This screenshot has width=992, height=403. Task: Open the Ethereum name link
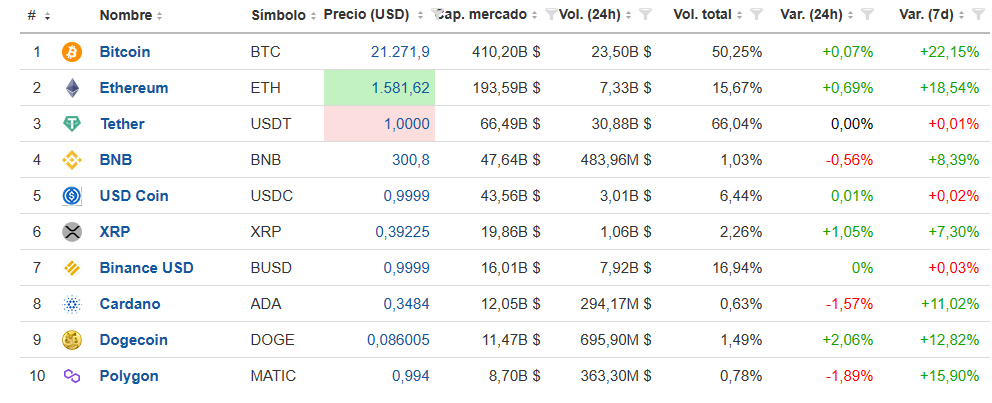coord(134,88)
